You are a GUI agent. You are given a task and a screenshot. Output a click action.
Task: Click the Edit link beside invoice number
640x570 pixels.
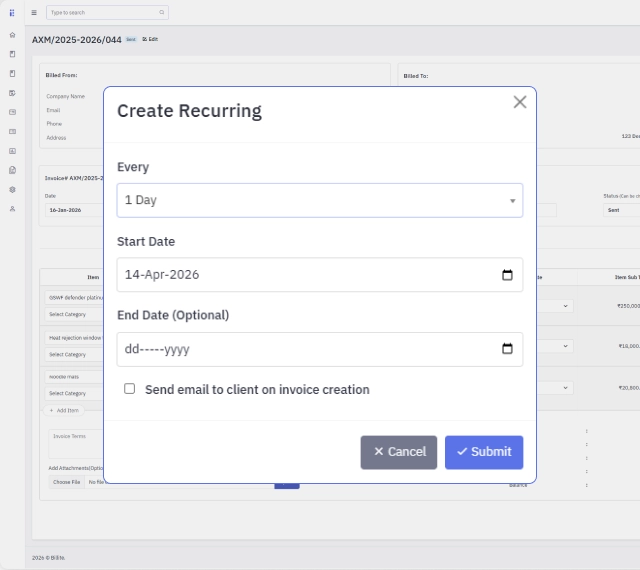150,39
